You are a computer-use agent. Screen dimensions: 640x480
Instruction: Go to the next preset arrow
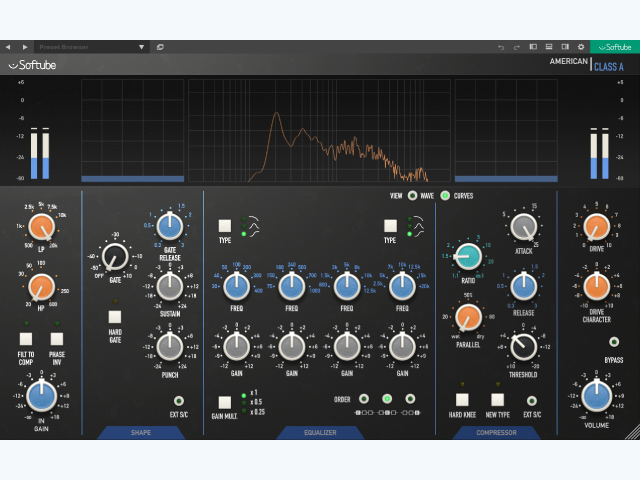pyautogui.click(x=25, y=47)
